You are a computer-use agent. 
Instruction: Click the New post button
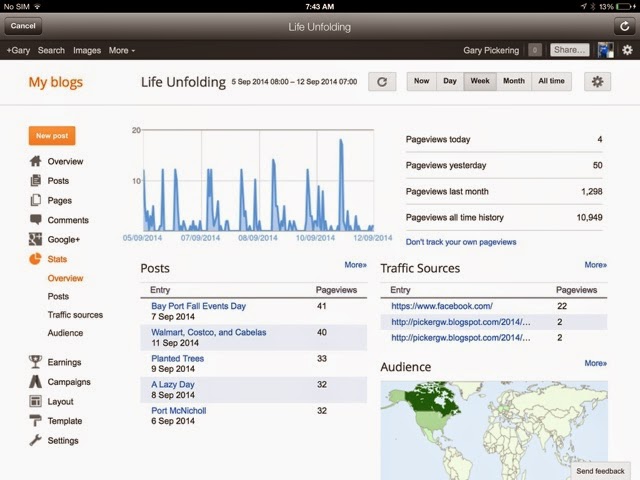pos(51,135)
